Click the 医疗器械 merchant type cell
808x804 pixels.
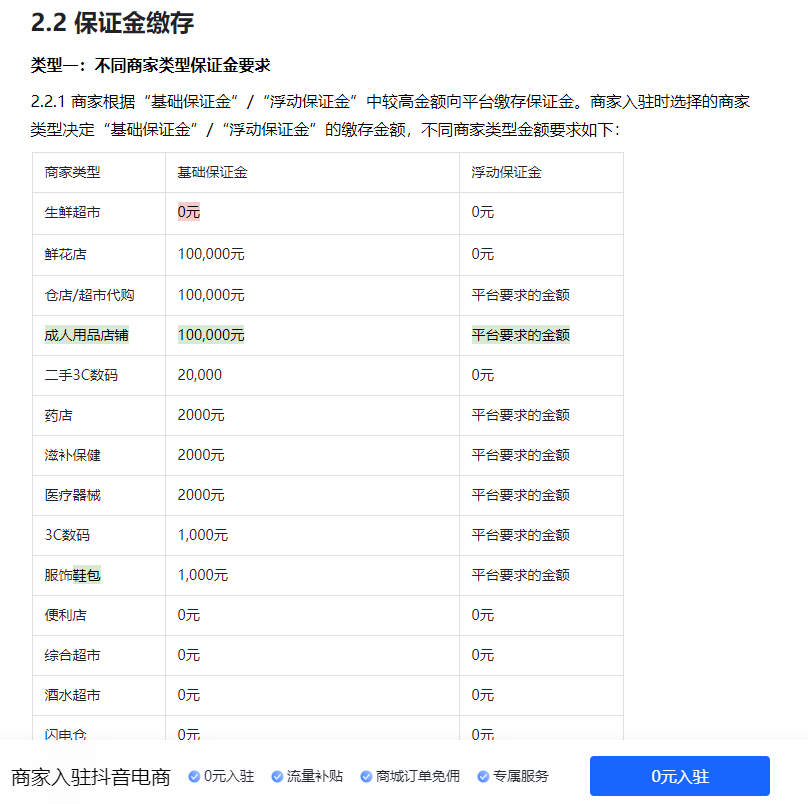point(72,495)
